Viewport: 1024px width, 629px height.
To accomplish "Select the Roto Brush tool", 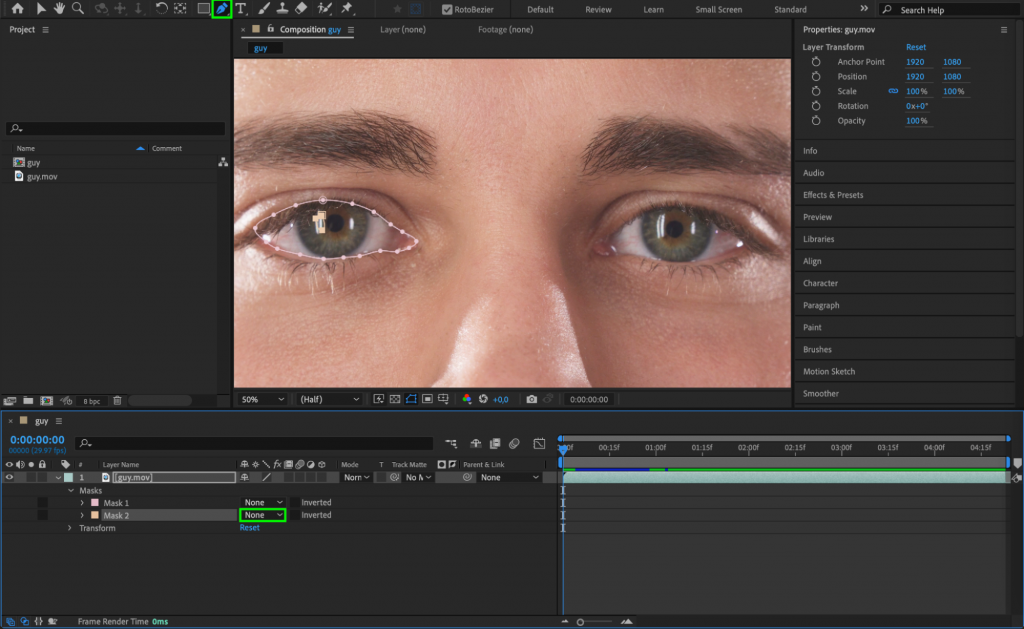I will point(322,8).
